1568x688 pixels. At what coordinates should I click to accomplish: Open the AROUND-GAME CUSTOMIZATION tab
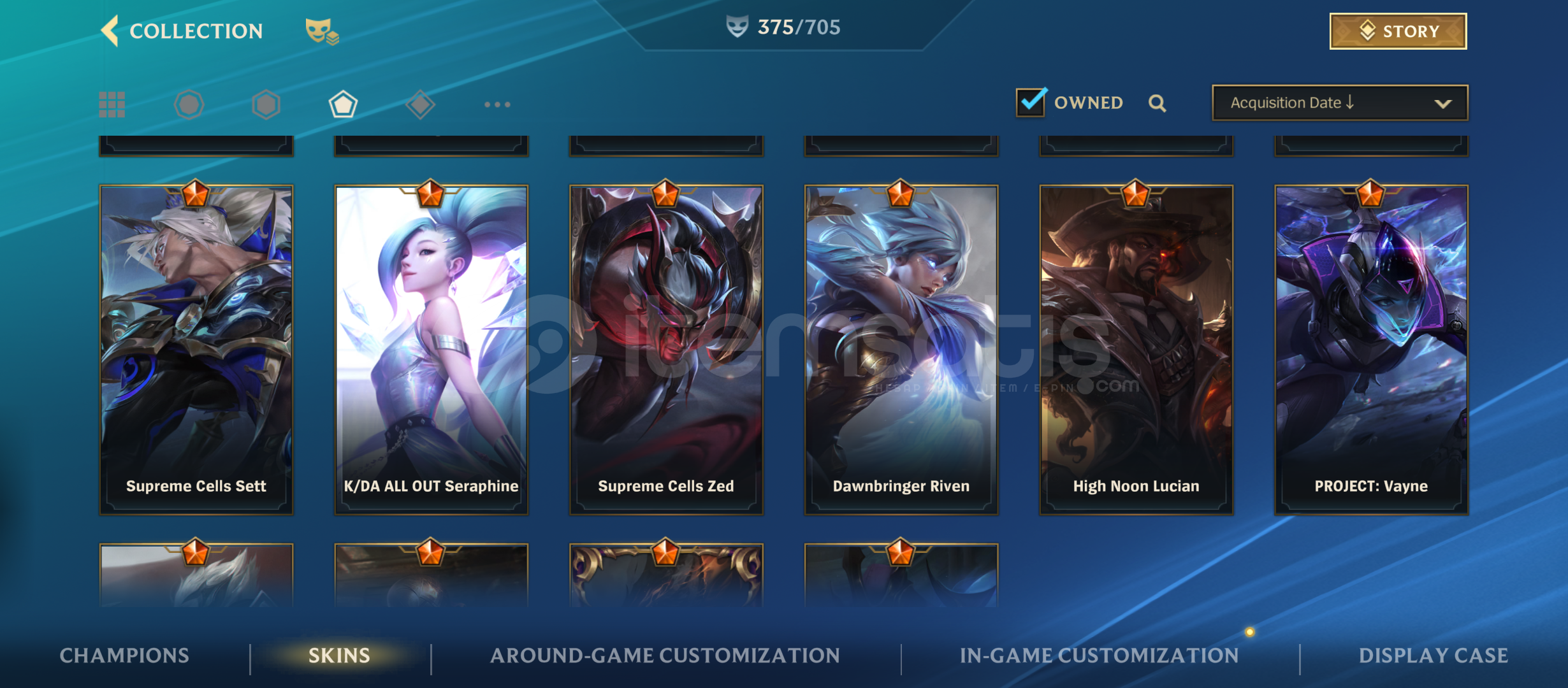pos(665,656)
